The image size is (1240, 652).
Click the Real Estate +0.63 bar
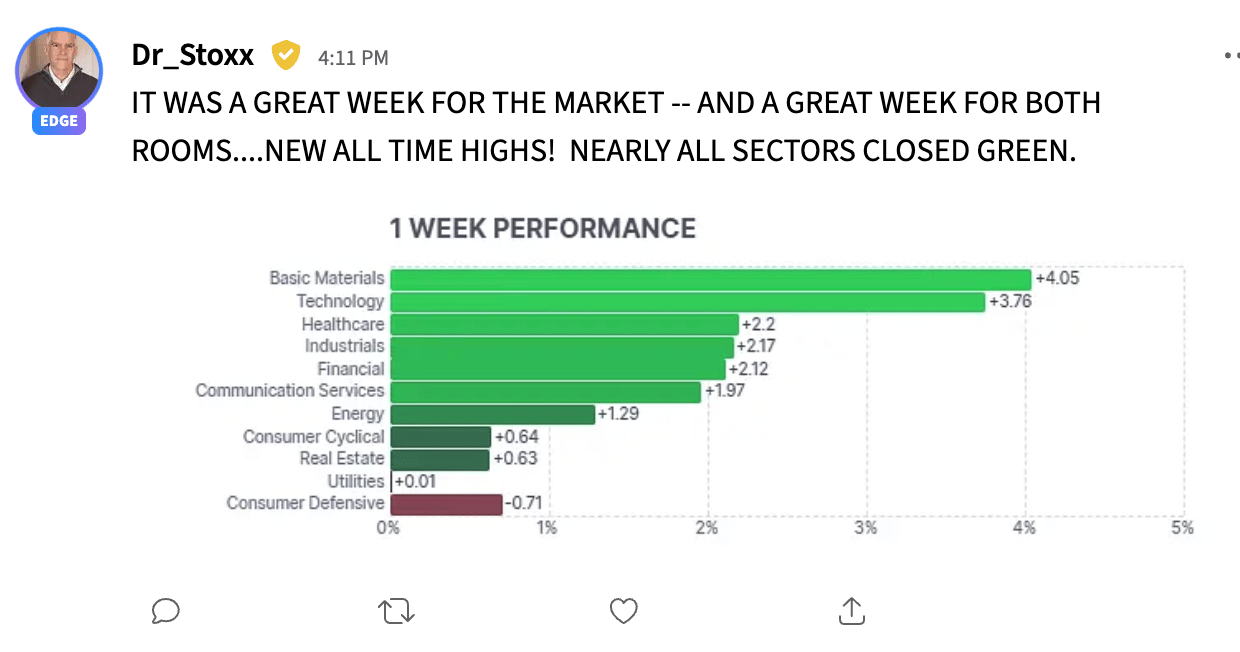(440, 459)
